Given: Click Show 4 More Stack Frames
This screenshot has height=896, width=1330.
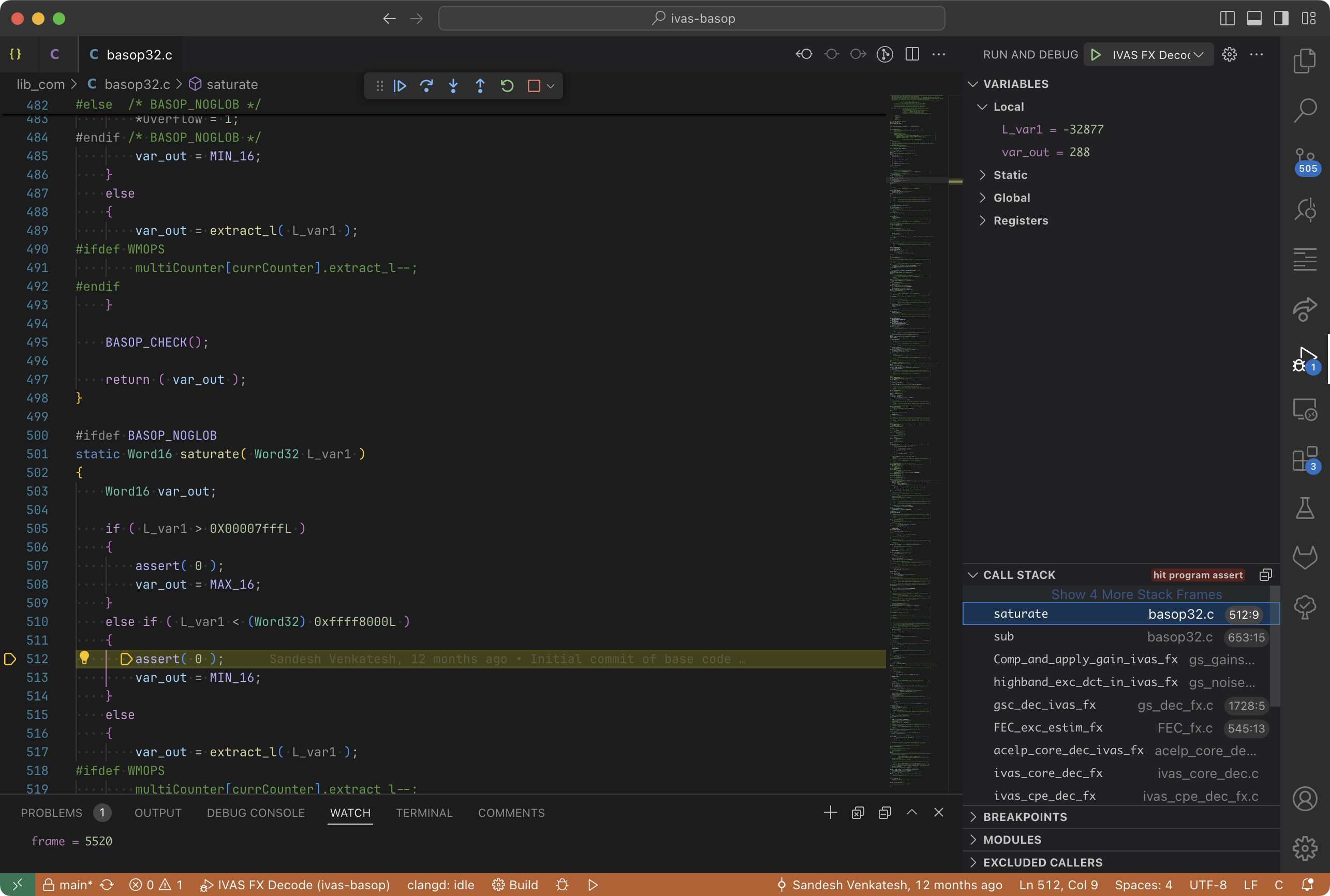Looking at the screenshot, I should [1136, 594].
